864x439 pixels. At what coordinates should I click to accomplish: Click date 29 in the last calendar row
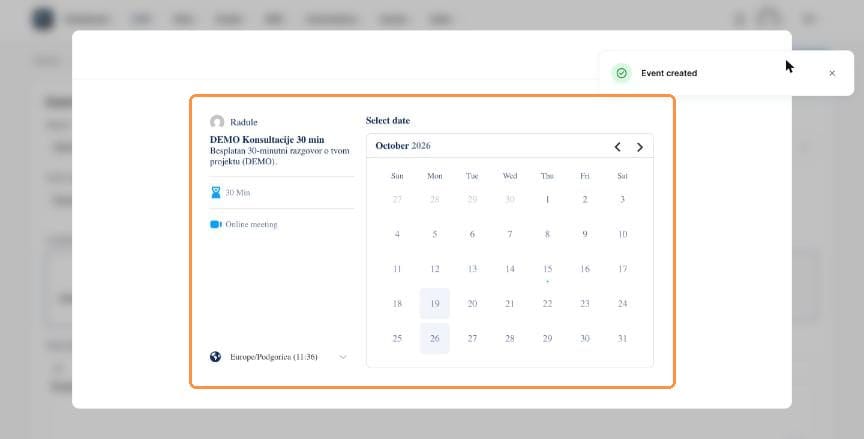point(547,338)
